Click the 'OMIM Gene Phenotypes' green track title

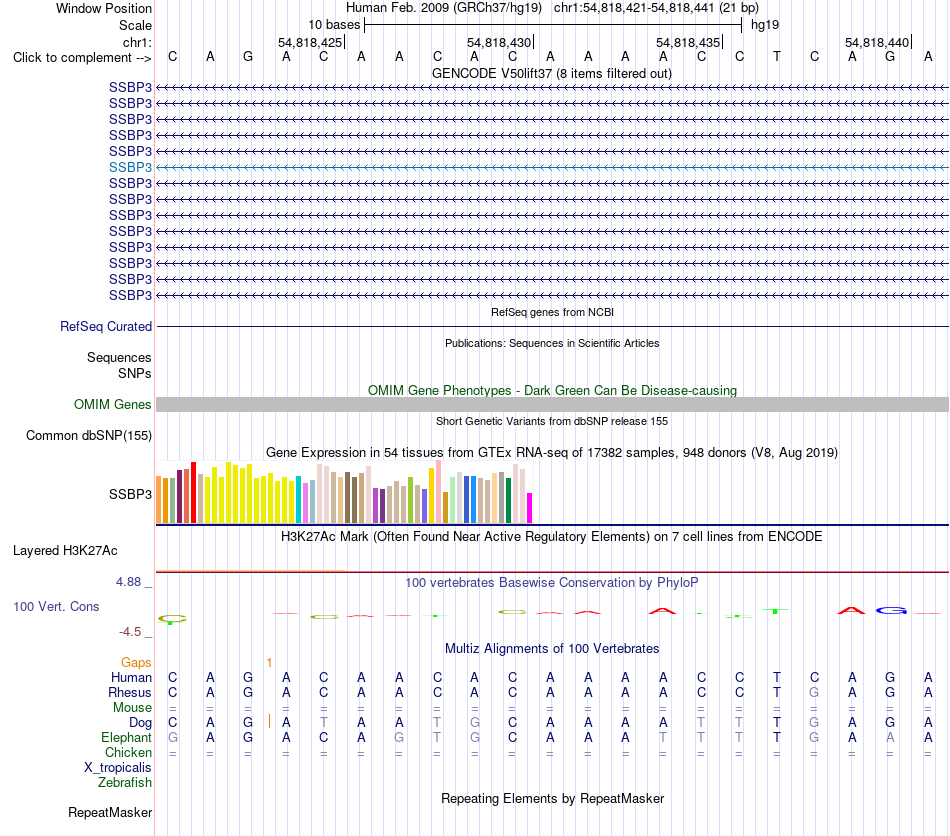553,391
